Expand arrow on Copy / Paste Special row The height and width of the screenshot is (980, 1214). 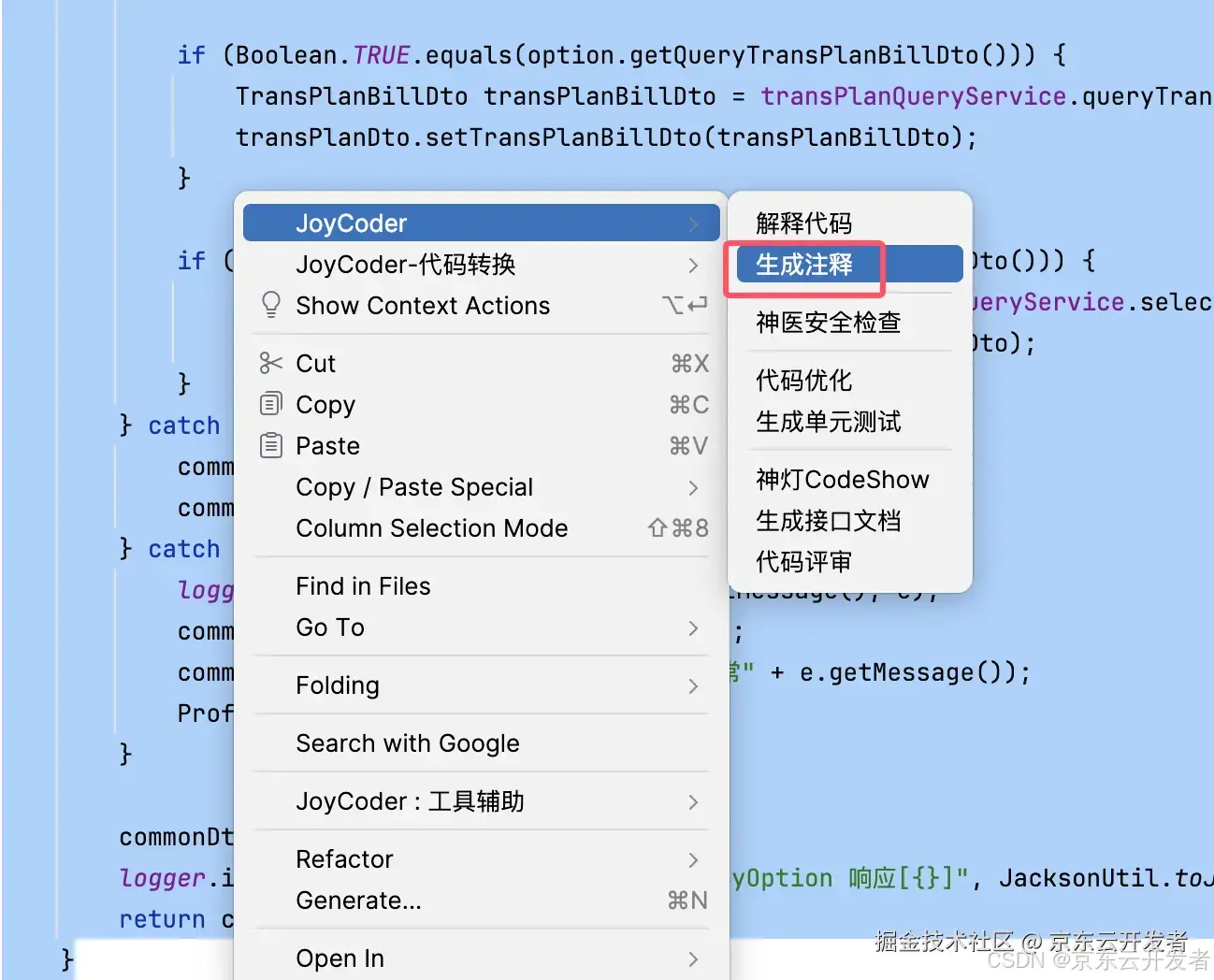(x=693, y=488)
